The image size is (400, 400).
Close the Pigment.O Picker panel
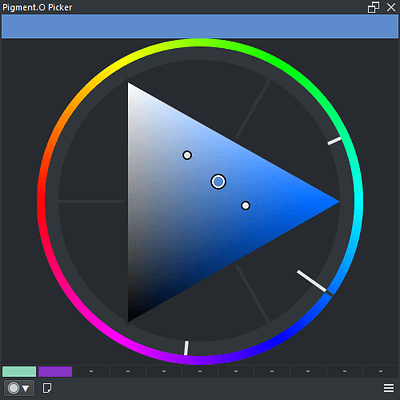391,7
